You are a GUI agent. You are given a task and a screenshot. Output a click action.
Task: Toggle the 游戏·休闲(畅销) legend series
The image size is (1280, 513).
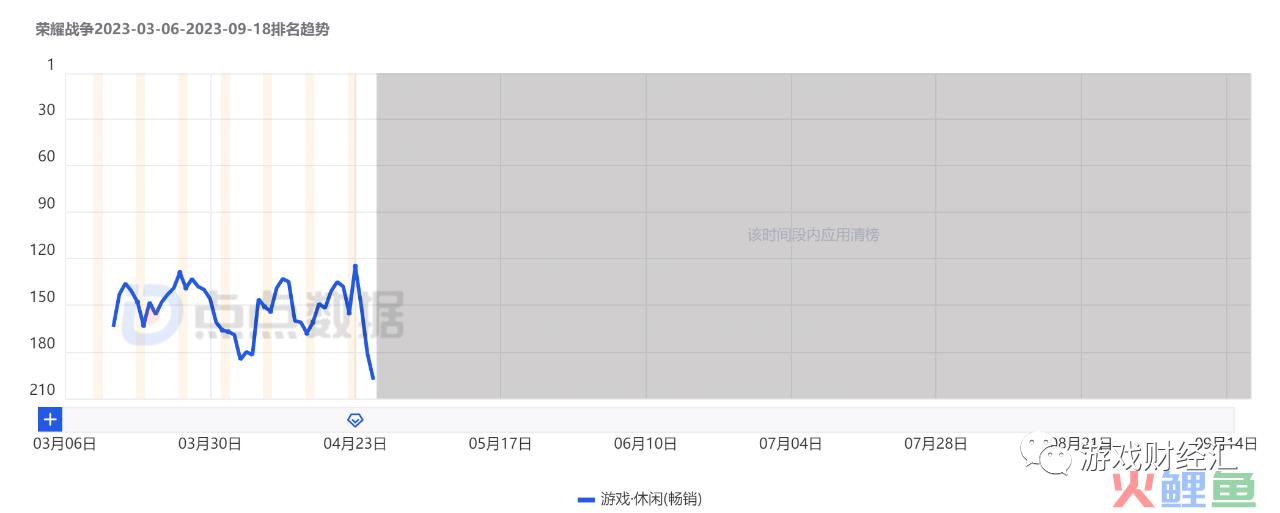(640, 498)
